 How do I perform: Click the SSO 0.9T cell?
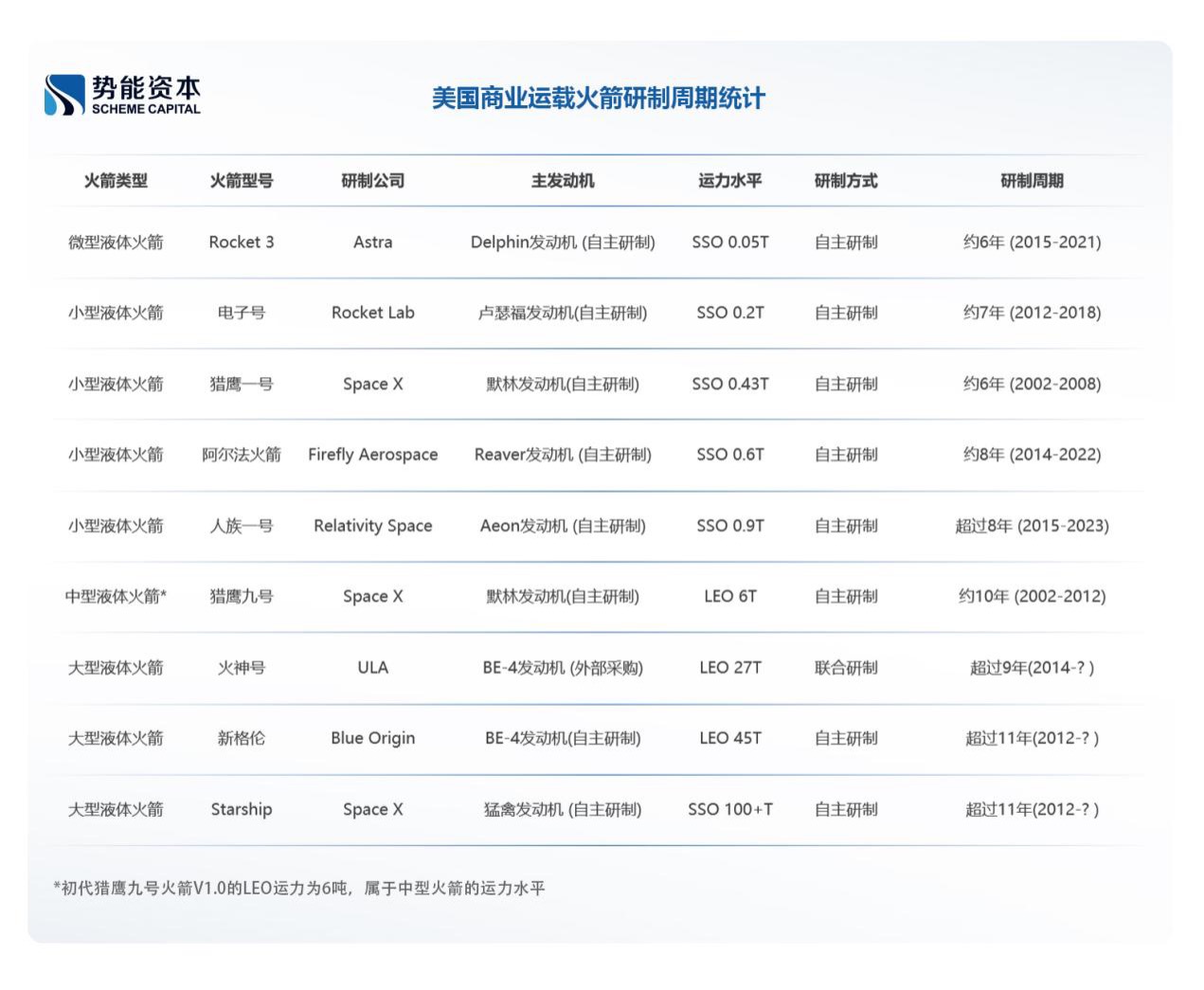coord(730,526)
